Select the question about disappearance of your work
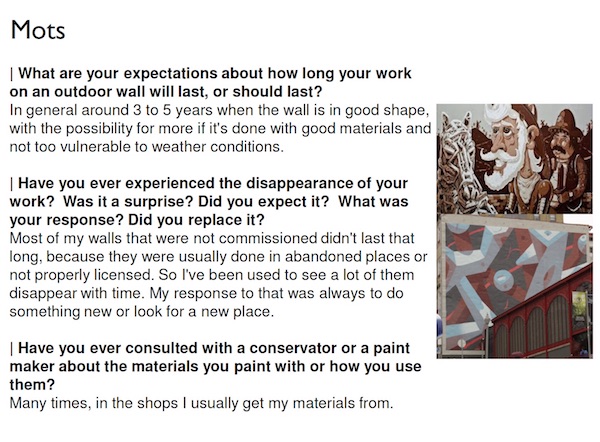The image size is (600, 442). click(209, 202)
